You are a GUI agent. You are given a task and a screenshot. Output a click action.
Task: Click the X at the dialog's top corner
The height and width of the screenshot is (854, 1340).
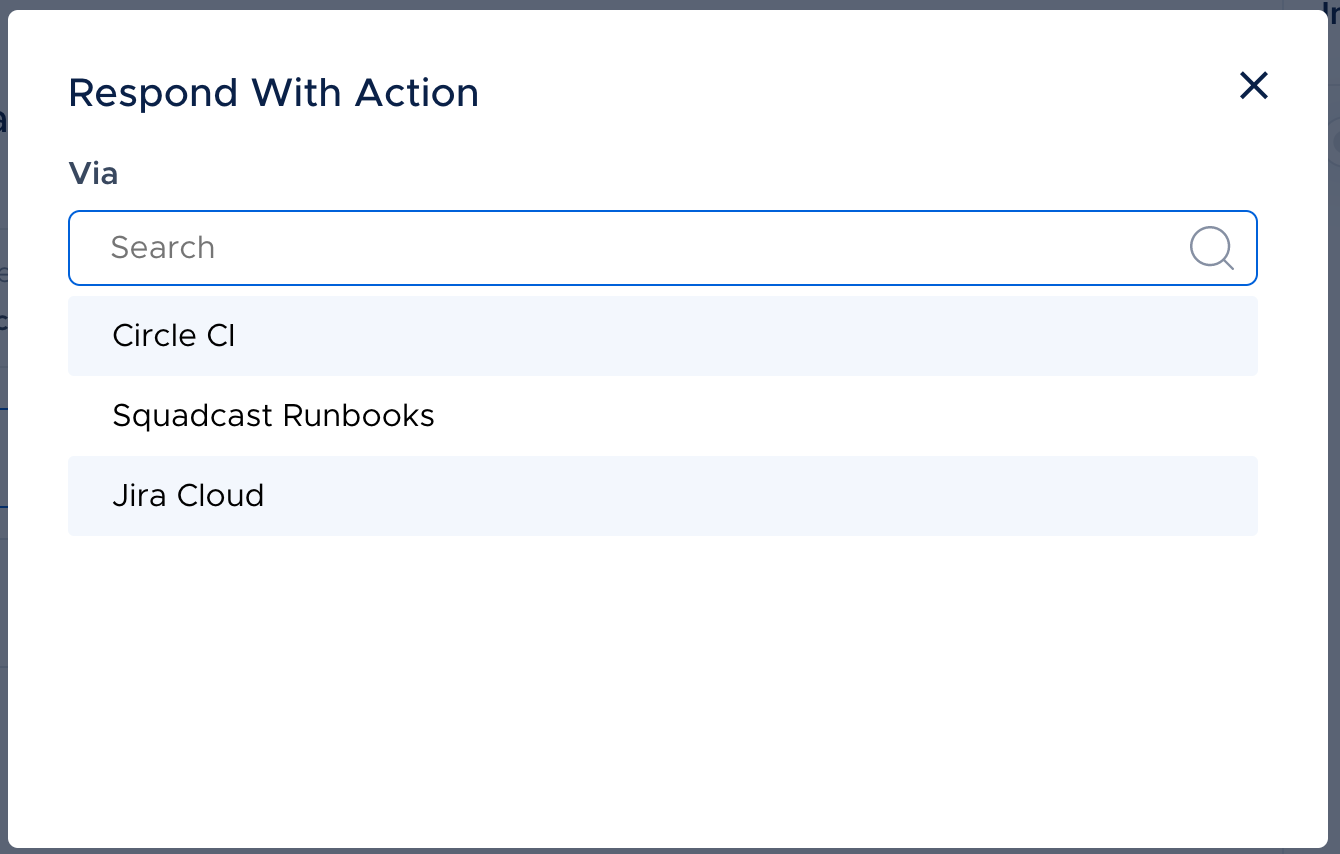1253,86
